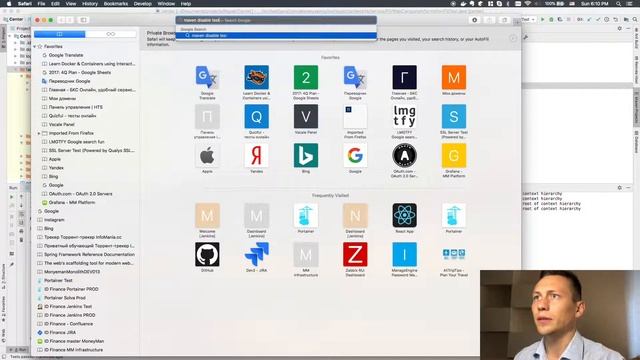Select the highlighted Google search suggestion
Viewport: 640px width, 360px height.
(x=276, y=36)
